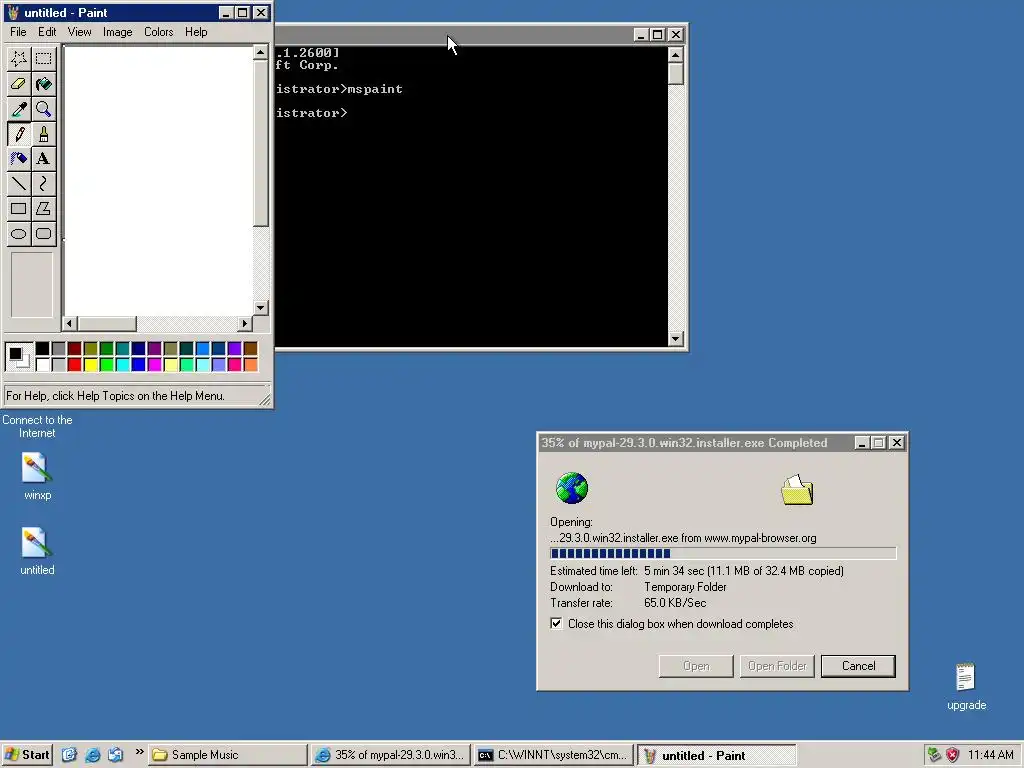
Task: Maximize the command prompt window
Action: (658, 35)
